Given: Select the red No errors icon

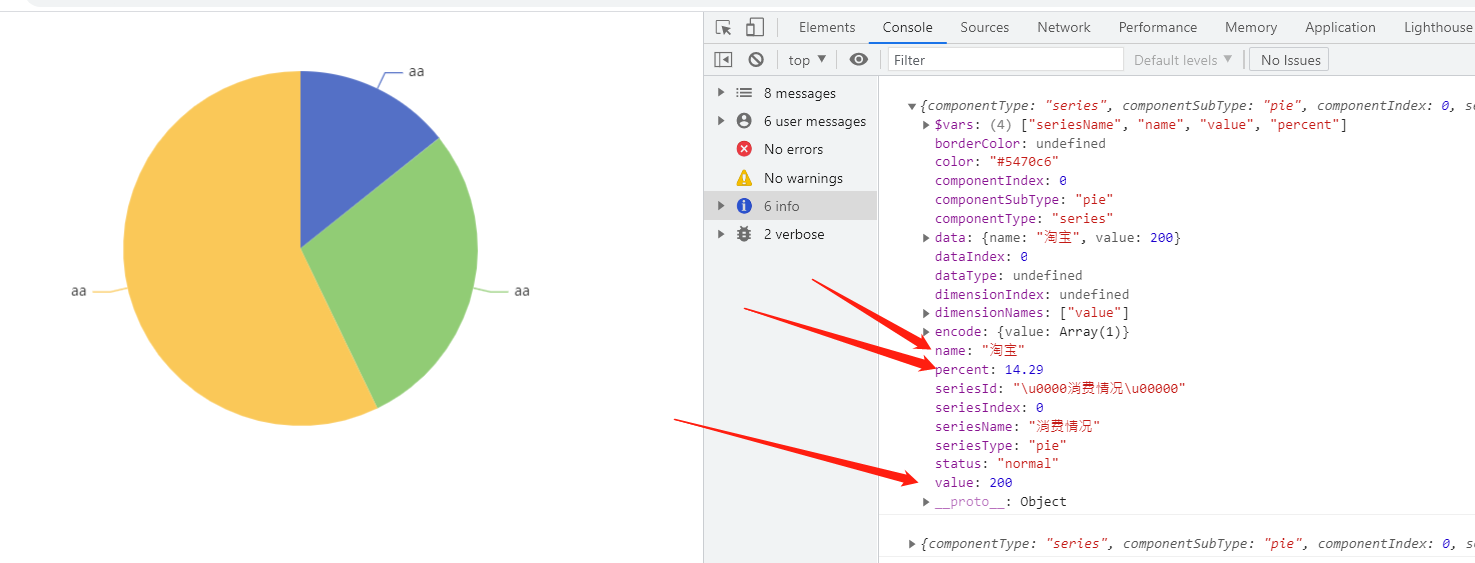Looking at the screenshot, I should pos(744,149).
